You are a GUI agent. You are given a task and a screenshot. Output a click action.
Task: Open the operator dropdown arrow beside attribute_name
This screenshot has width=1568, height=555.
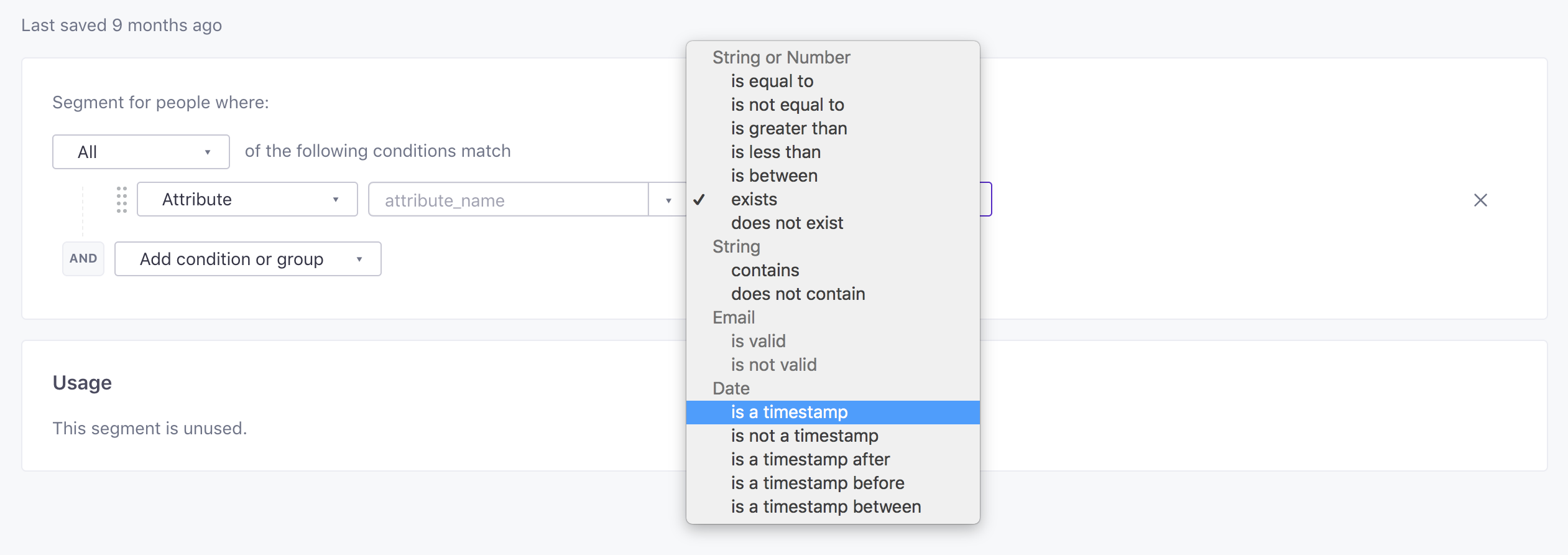669,200
